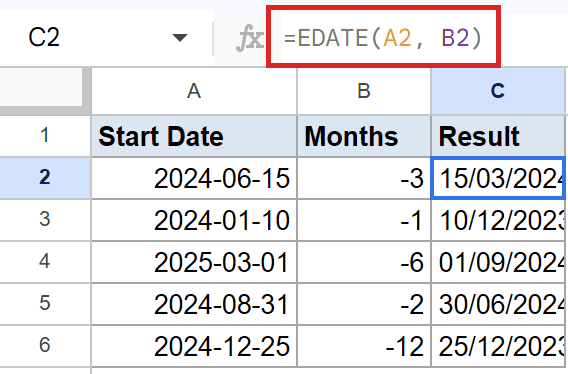Viewport: 568px width, 374px height.
Task: Open the Name Box dropdown arrow
Action: pos(180,37)
